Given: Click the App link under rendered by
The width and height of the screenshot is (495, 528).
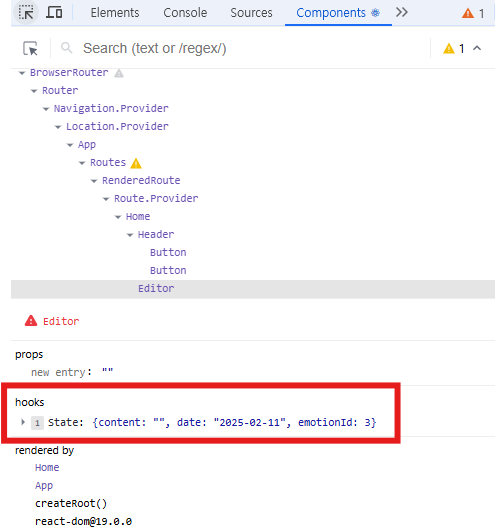Looking at the screenshot, I should (x=44, y=486).
